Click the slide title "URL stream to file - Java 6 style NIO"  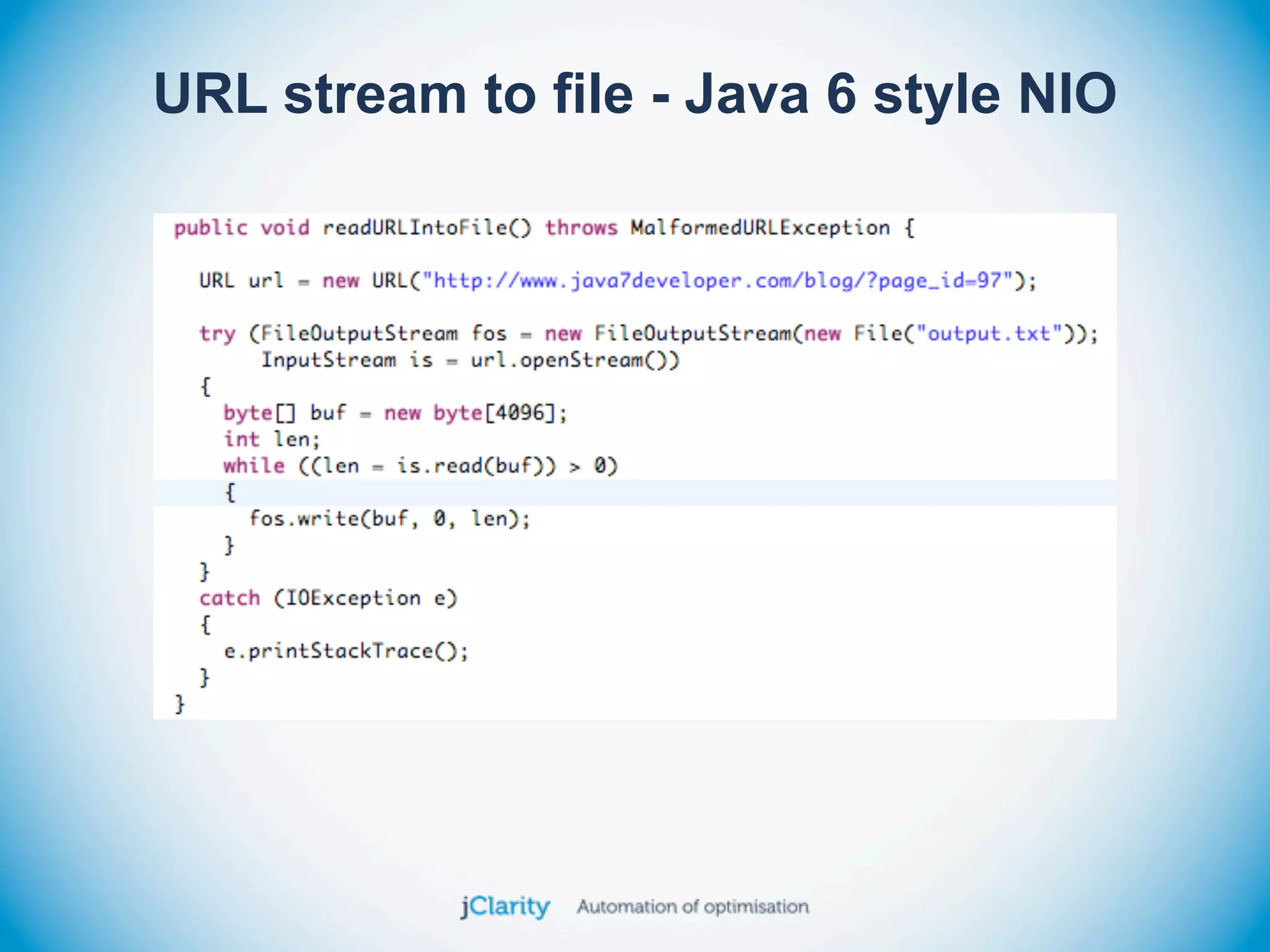click(634, 94)
